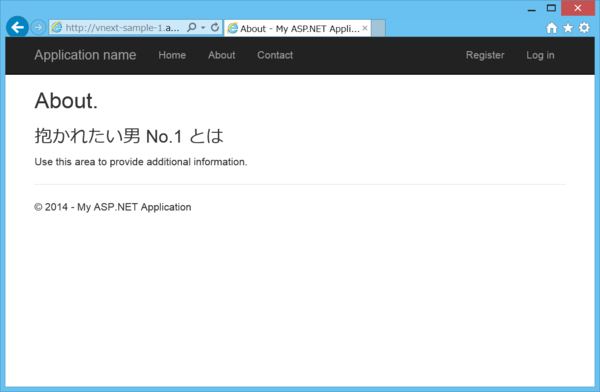
Task: Click the About. page heading
Action: click(66, 101)
